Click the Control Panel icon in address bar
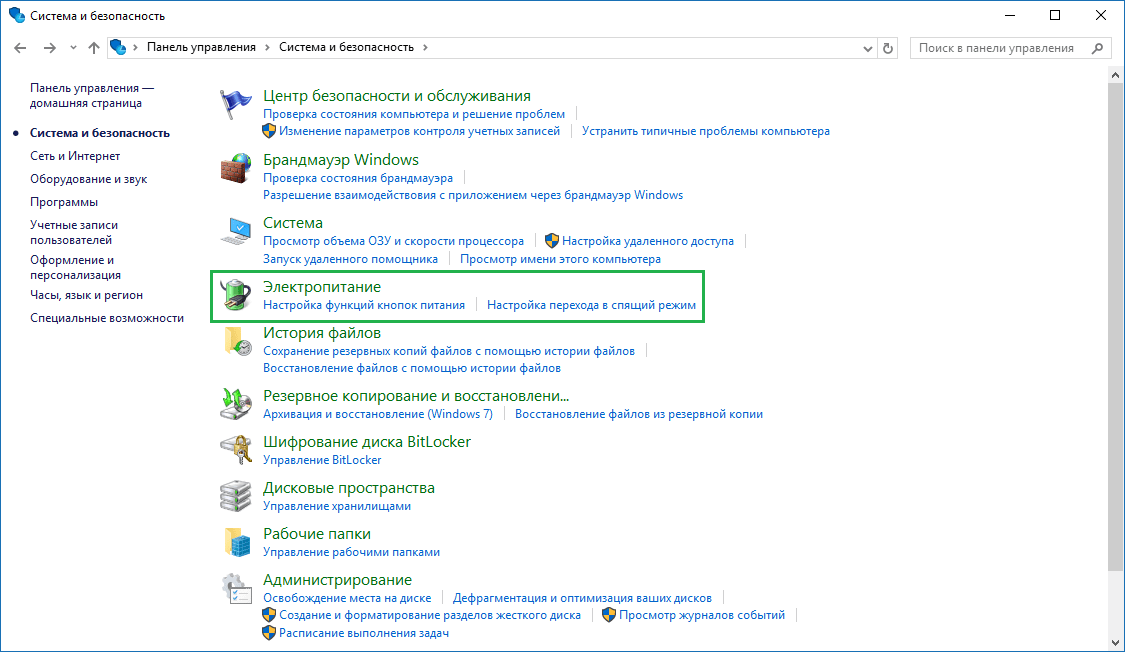Screen dimensions: 1125x652 118,47
